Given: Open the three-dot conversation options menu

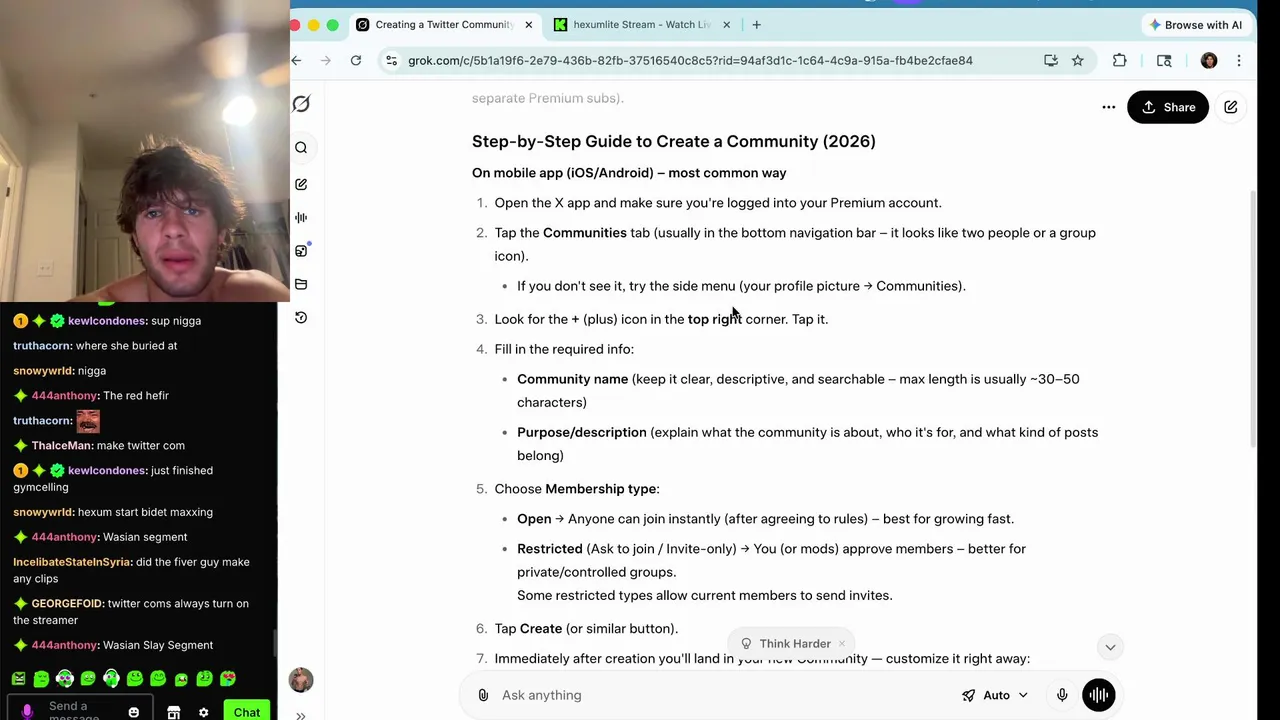Looking at the screenshot, I should [x=1108, y=107].
